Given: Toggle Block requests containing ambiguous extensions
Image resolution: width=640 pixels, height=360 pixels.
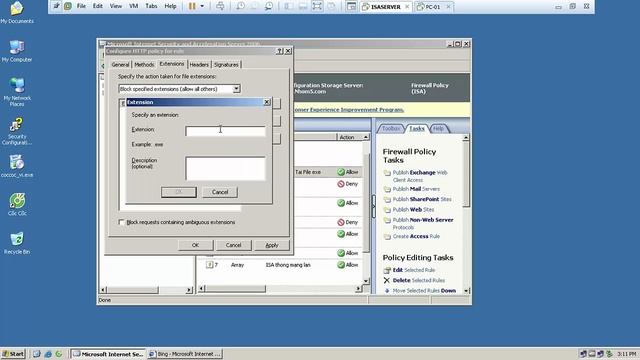Looking at the screenshot, I should (122, 222).
